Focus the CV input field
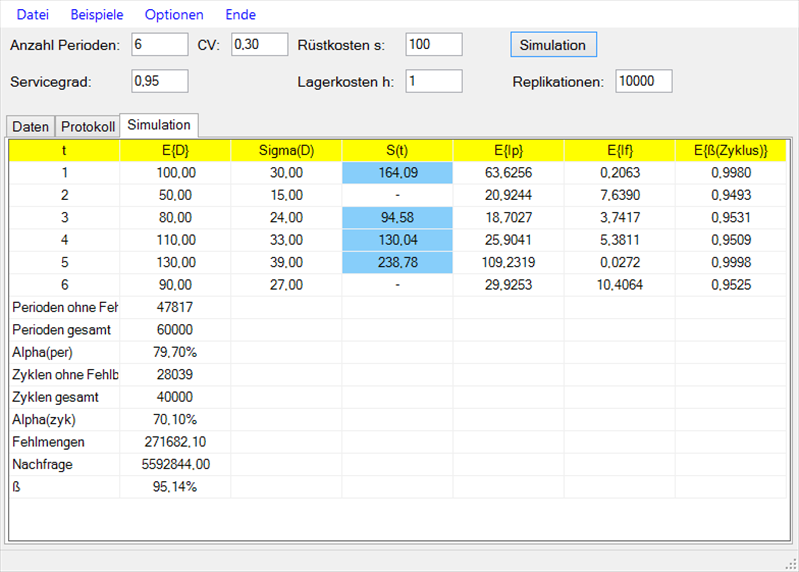 (259, 45)
